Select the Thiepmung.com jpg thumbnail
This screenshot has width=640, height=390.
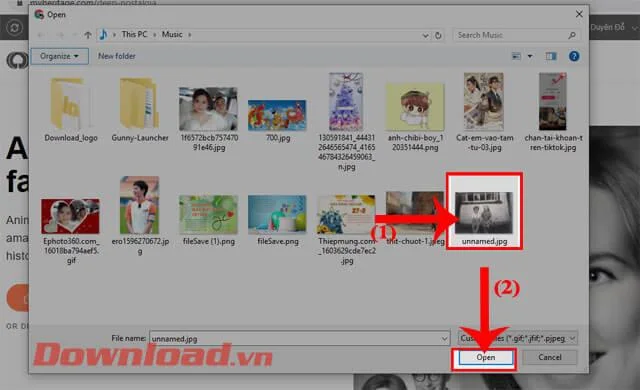(x=346, y=215)
